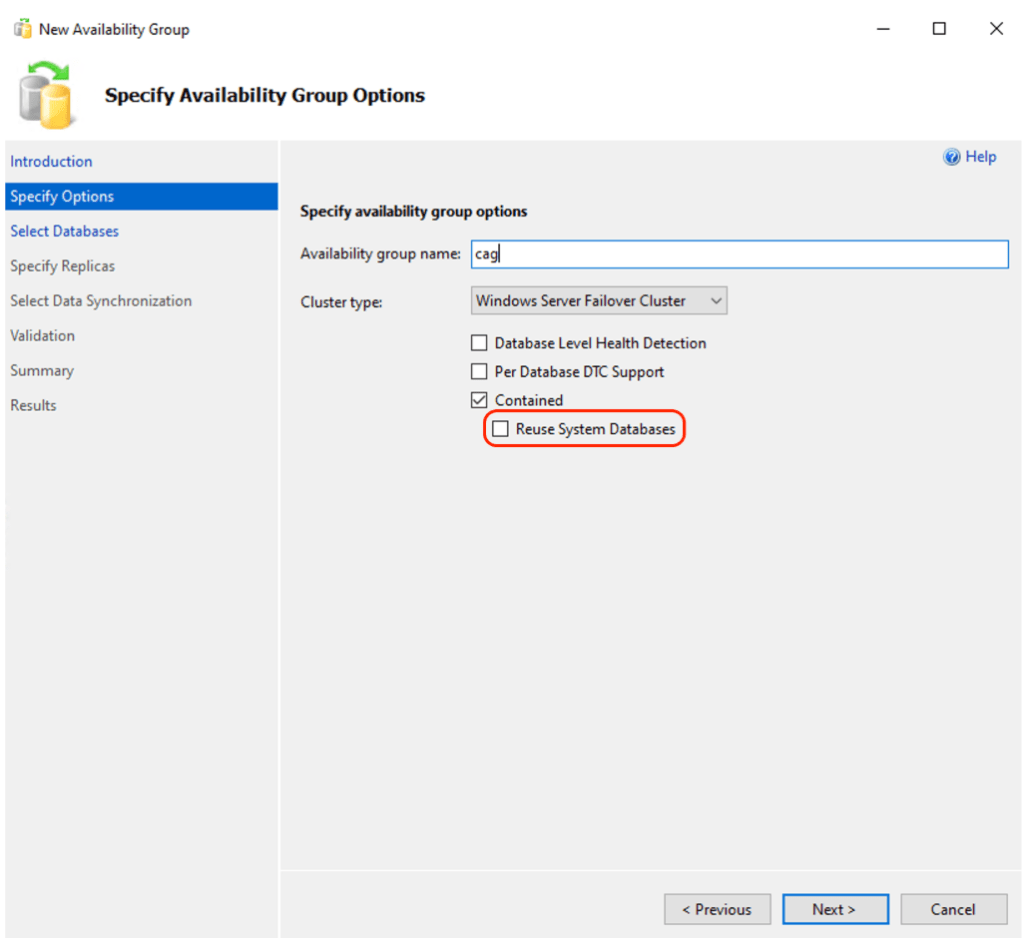Viewport: 1024px width, 938px height.
Task: Click the availability group wizard header icon
Action: [46, 95]
